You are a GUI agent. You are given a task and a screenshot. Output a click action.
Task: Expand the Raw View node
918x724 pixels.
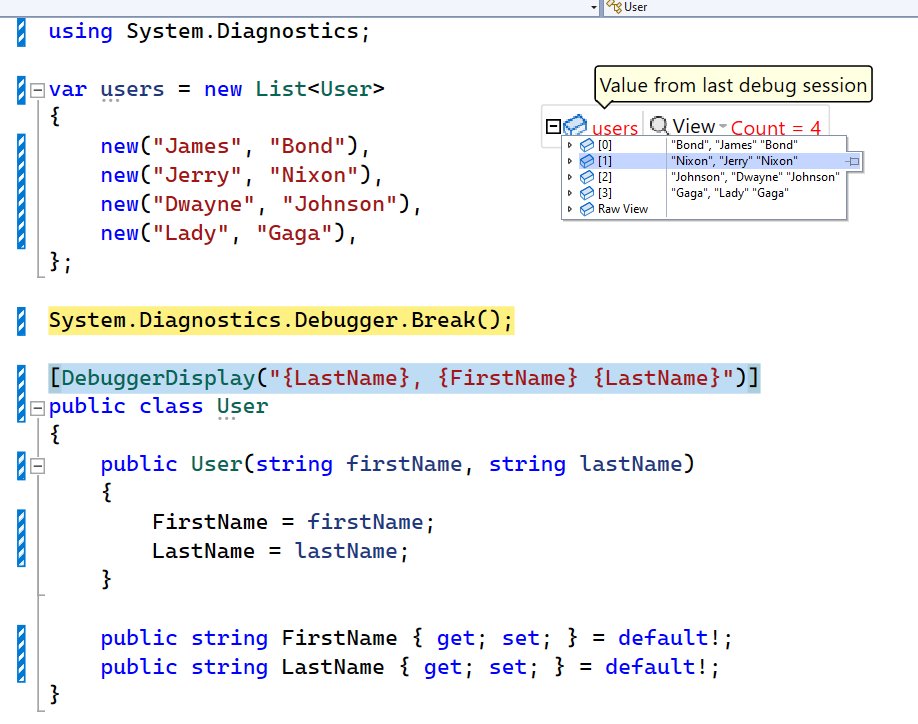pyautogui.click(x=570, y=209)
